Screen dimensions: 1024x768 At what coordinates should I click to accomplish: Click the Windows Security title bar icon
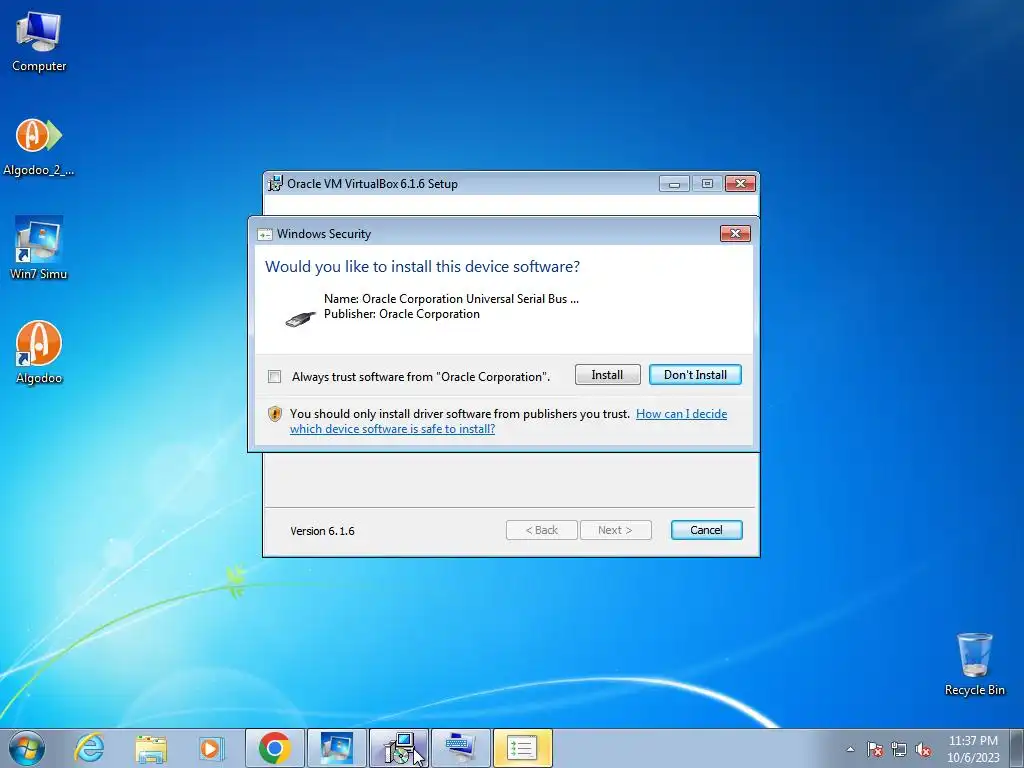[x=264, y=234]
